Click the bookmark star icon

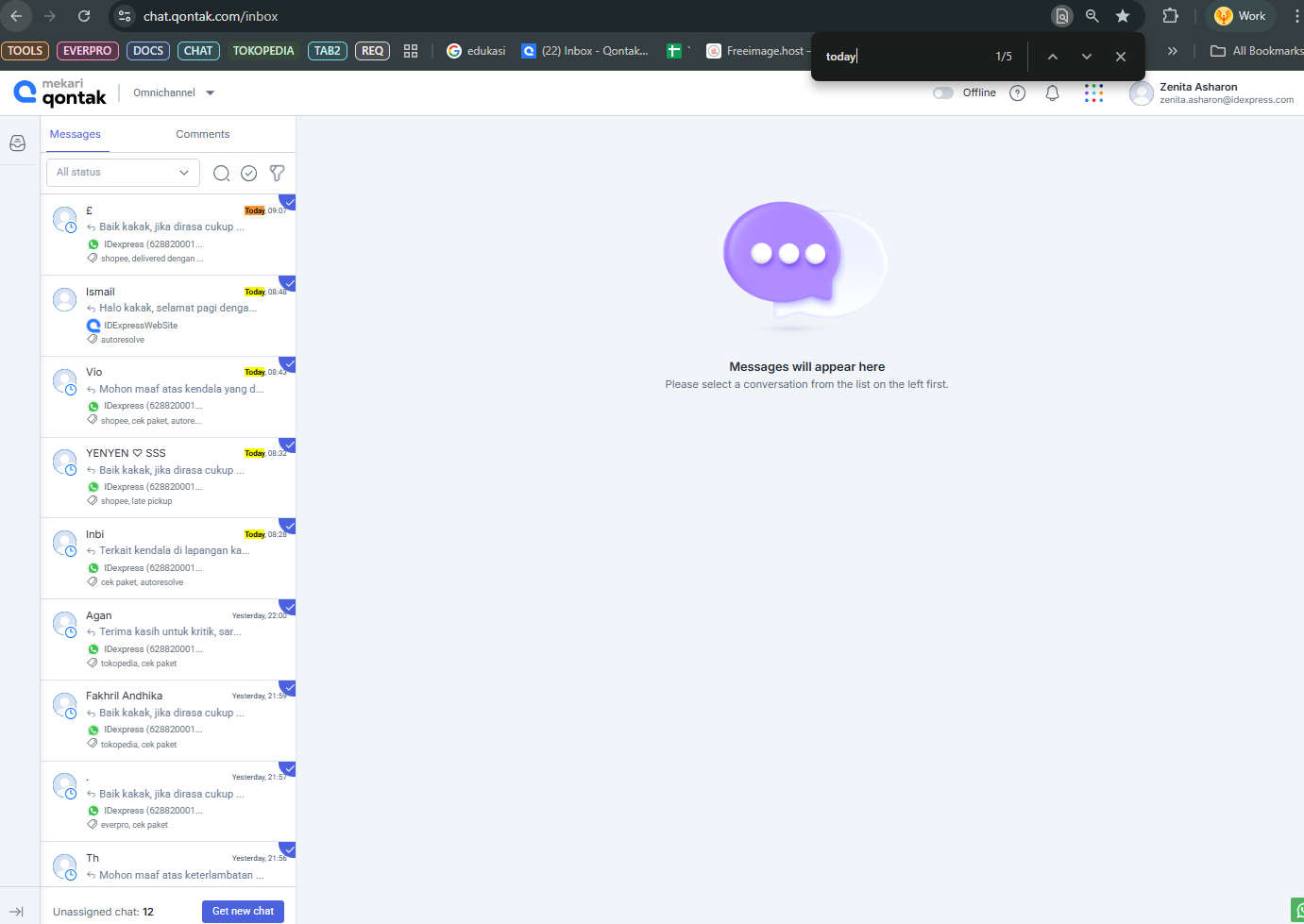click(1123, 16)
